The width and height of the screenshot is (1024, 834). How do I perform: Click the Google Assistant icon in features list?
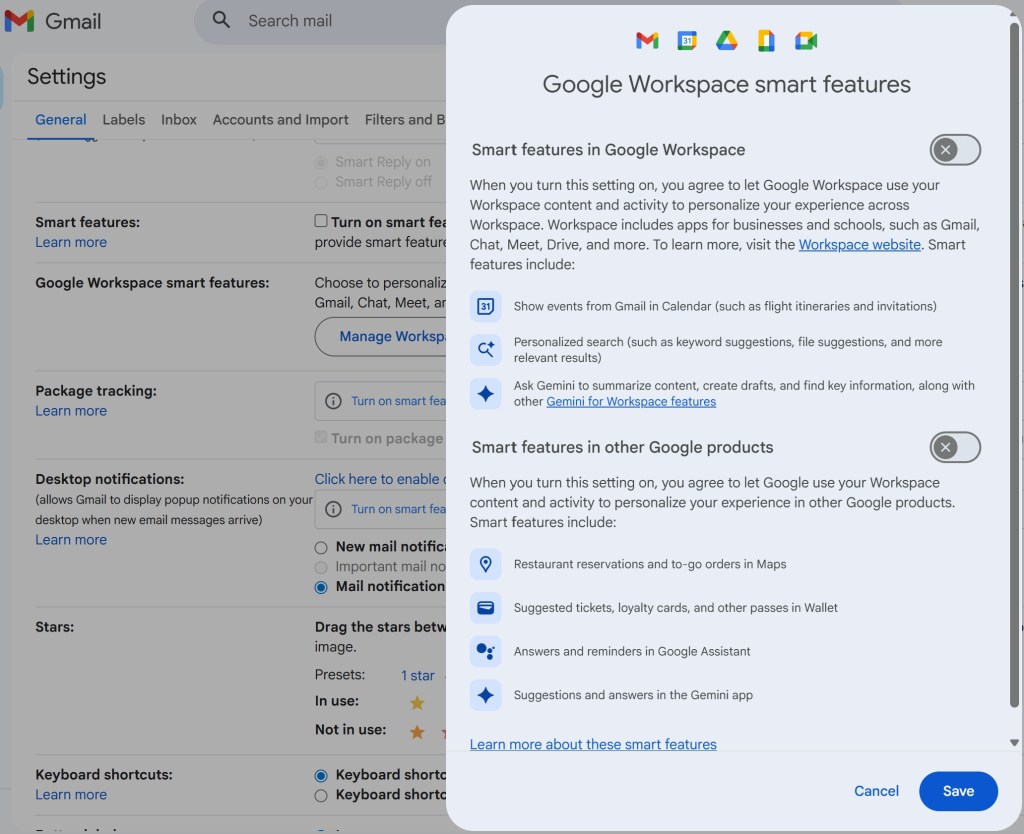click(x=486, y=651)
